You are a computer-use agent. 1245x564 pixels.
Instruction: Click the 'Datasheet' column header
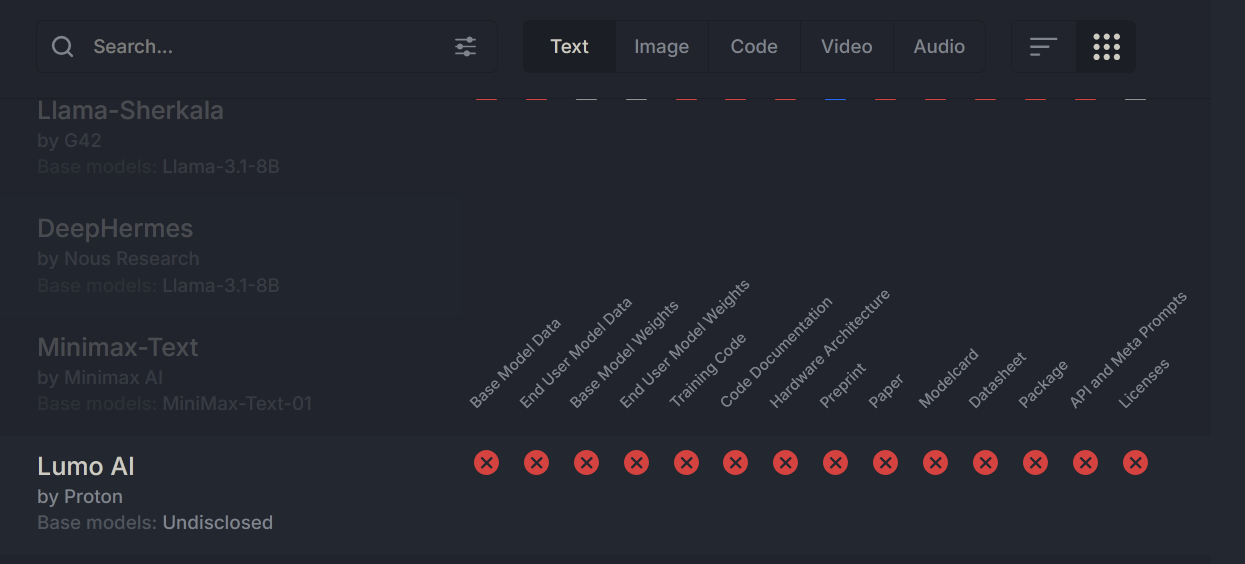click(998, 380)
